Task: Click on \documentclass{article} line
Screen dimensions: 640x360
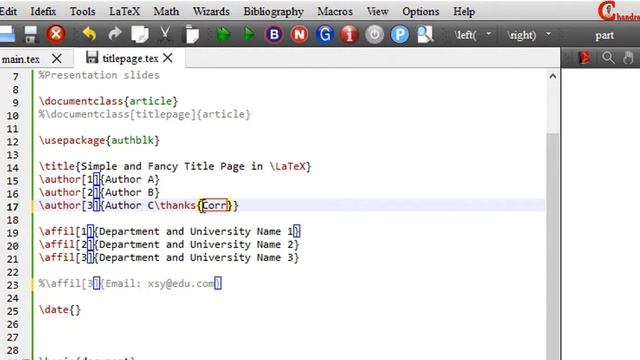Action: [x=108, y=101]
